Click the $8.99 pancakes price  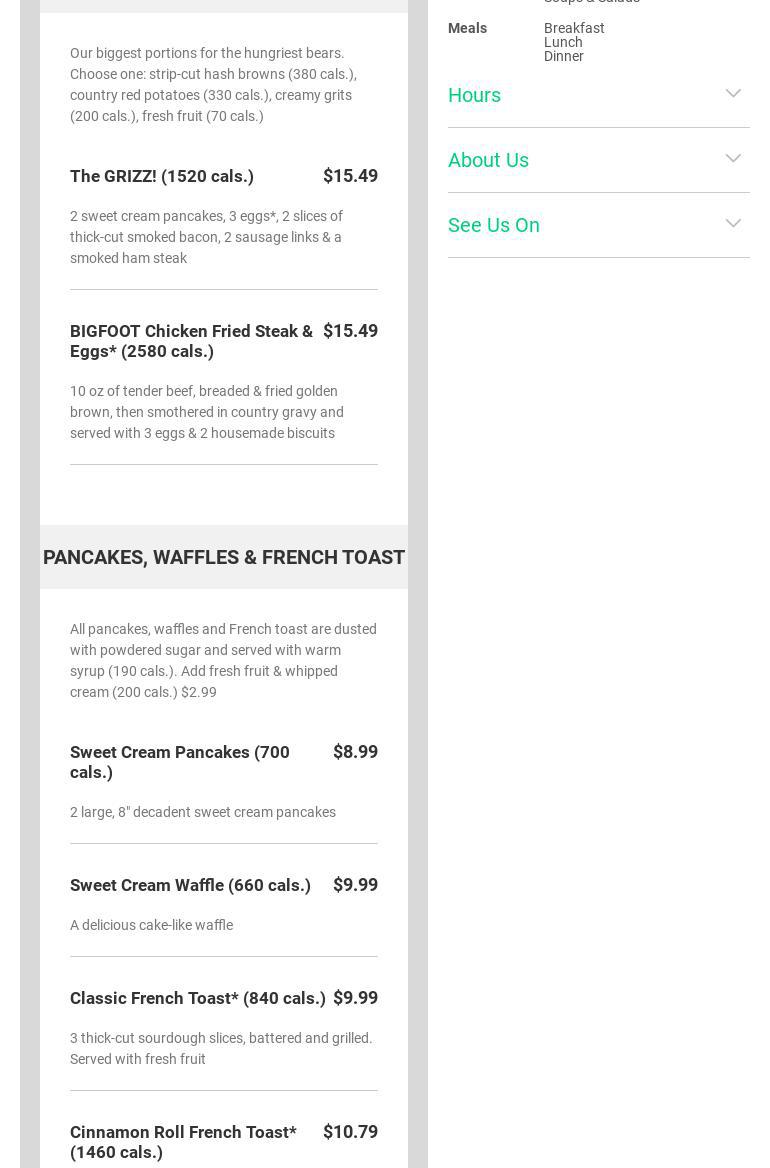355,752
